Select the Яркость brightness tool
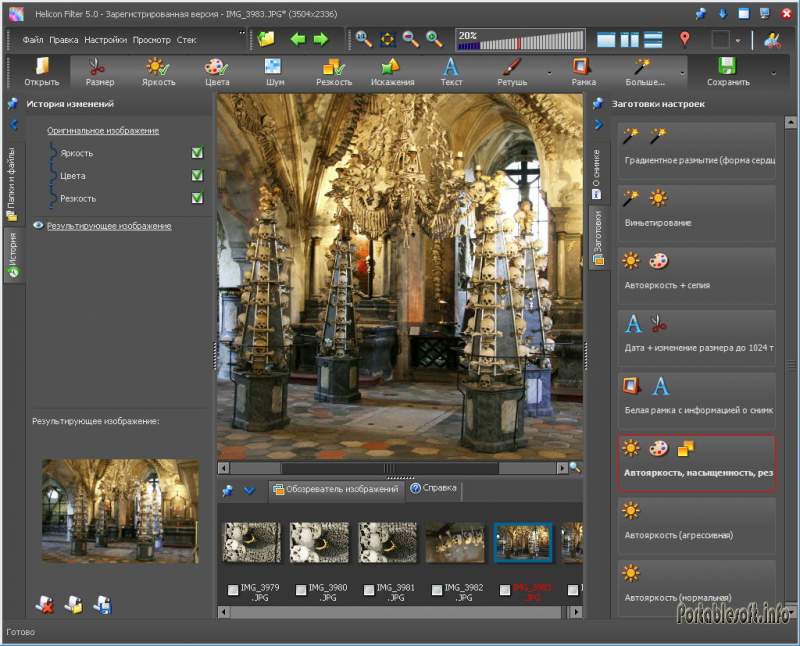 click(158, 72)
